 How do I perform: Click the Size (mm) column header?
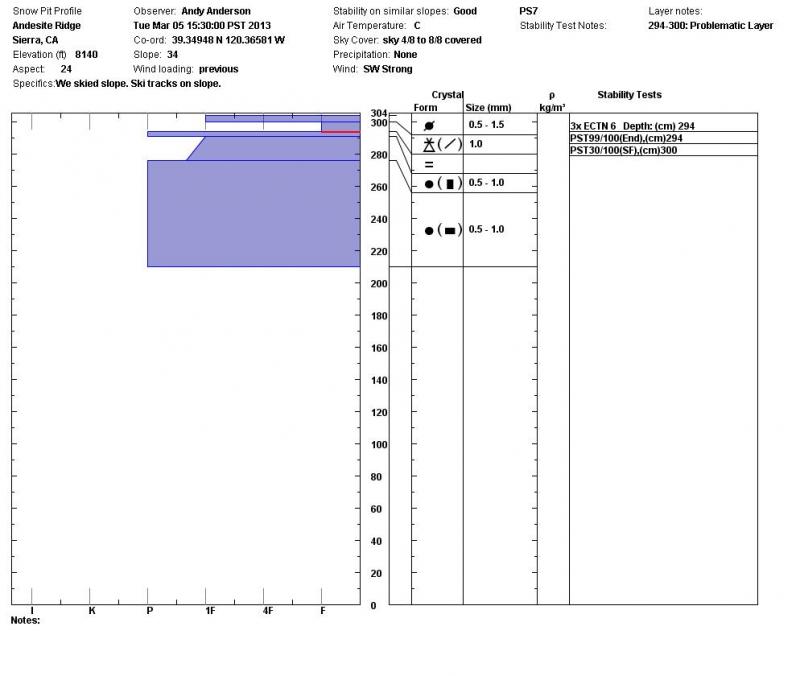pyautogui.click(x=488, y=107)
